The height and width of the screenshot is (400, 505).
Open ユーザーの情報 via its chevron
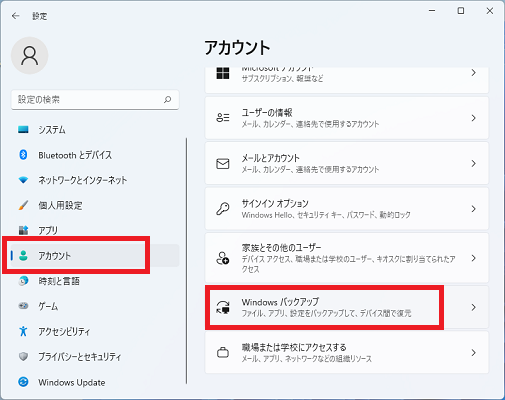click(x=473, y=118)
